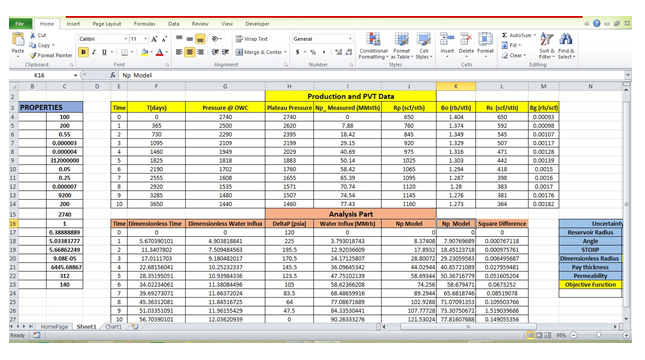Switch to the Developer tab
This screenshot has width=645, height=360.
258,24
